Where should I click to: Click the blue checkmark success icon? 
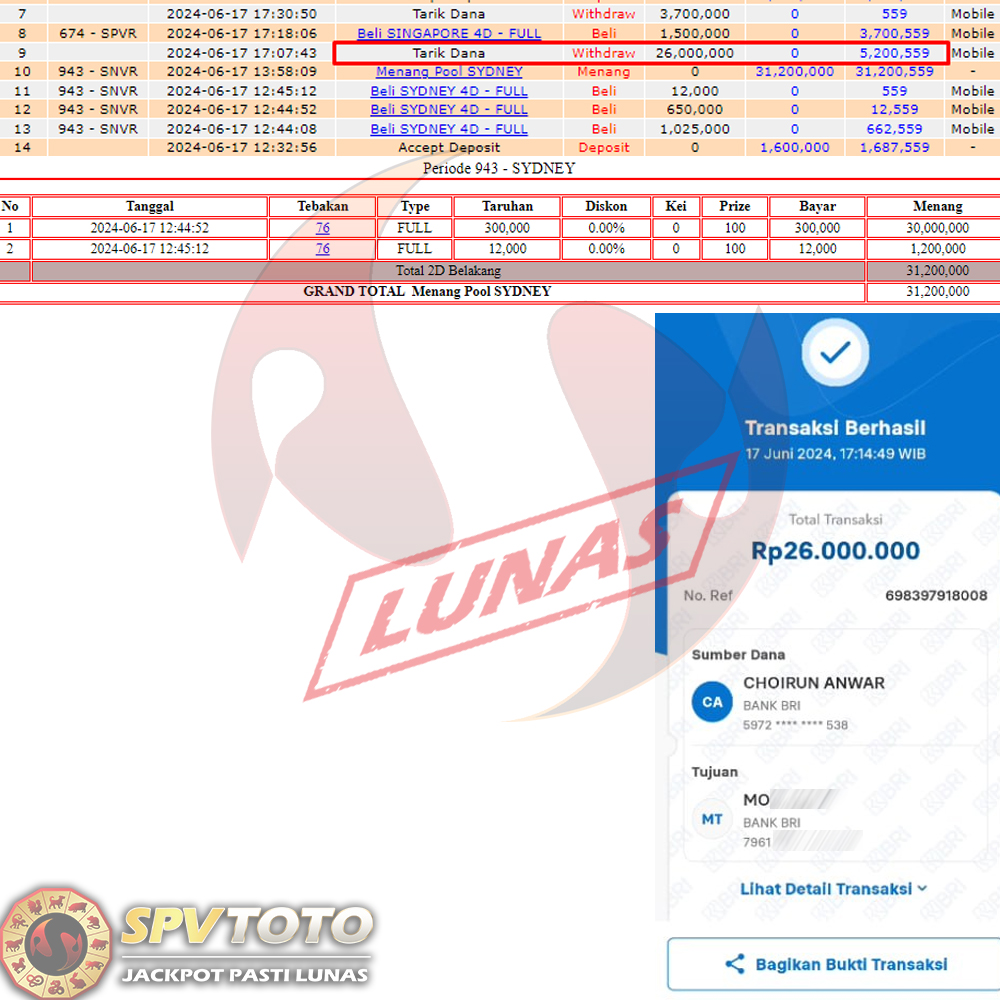click(x=835, y=352)
